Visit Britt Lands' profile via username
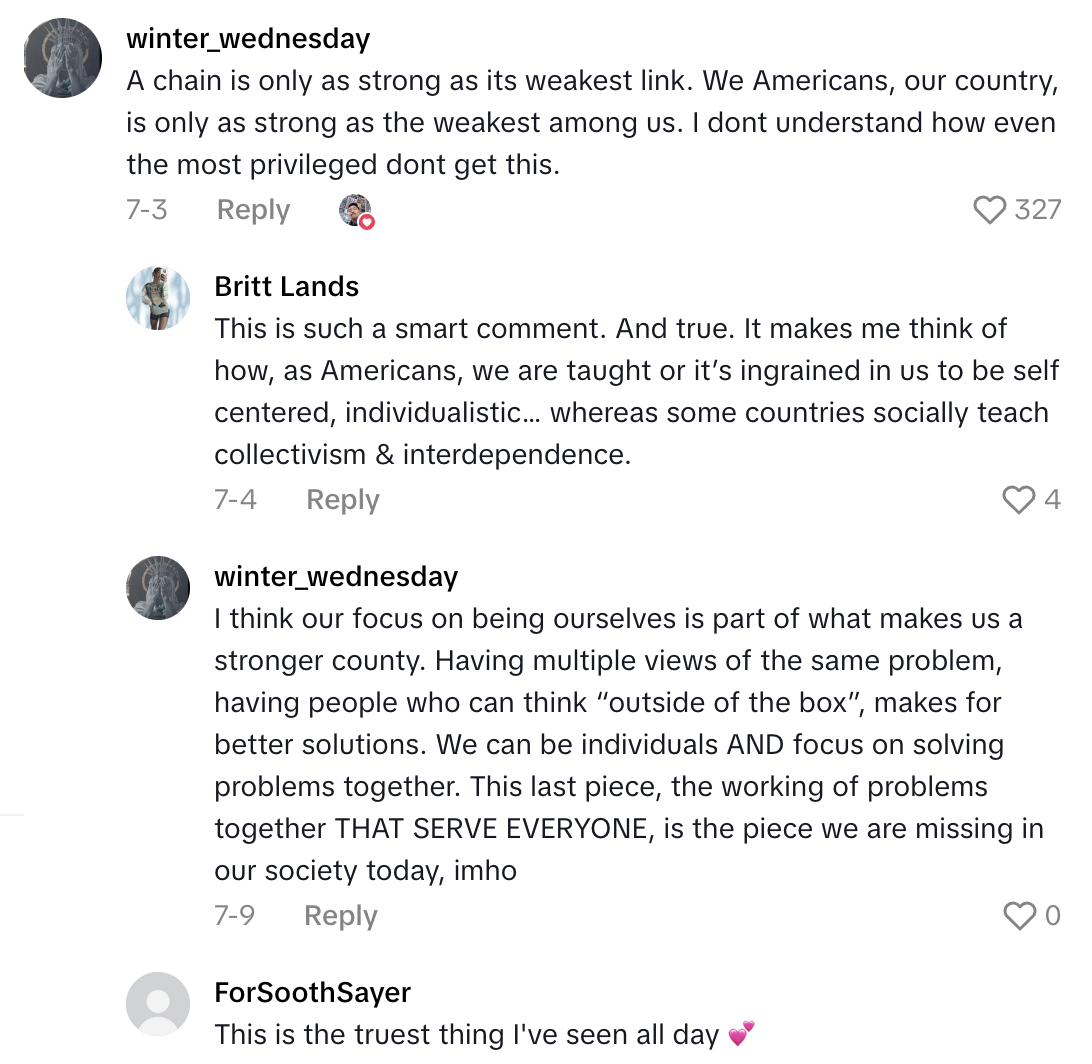This screenshot has height=1064, width=1092. point(286,287)
